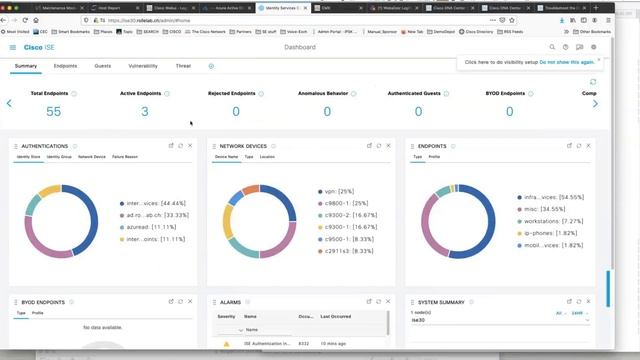Click the Cisco ISE logo
Screen dimensions: 640x360
pos(39,47)
